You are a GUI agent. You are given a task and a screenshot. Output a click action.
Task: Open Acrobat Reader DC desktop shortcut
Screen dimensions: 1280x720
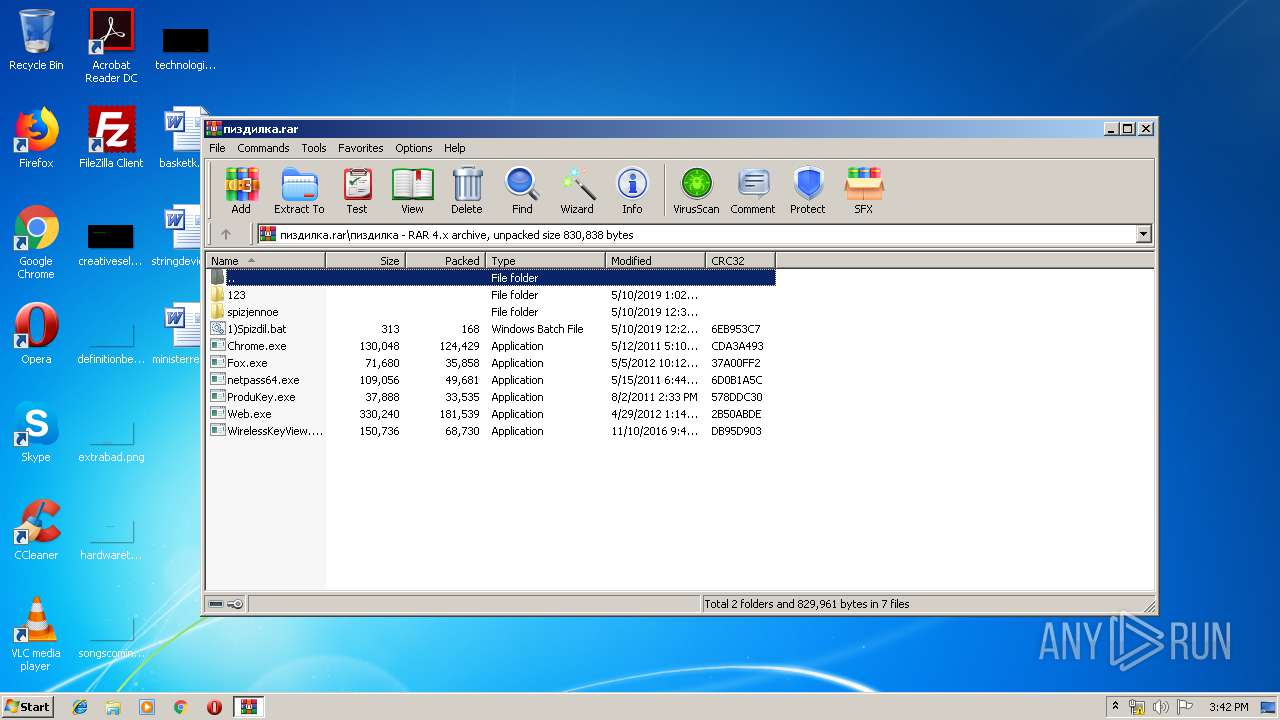(111, 46)
